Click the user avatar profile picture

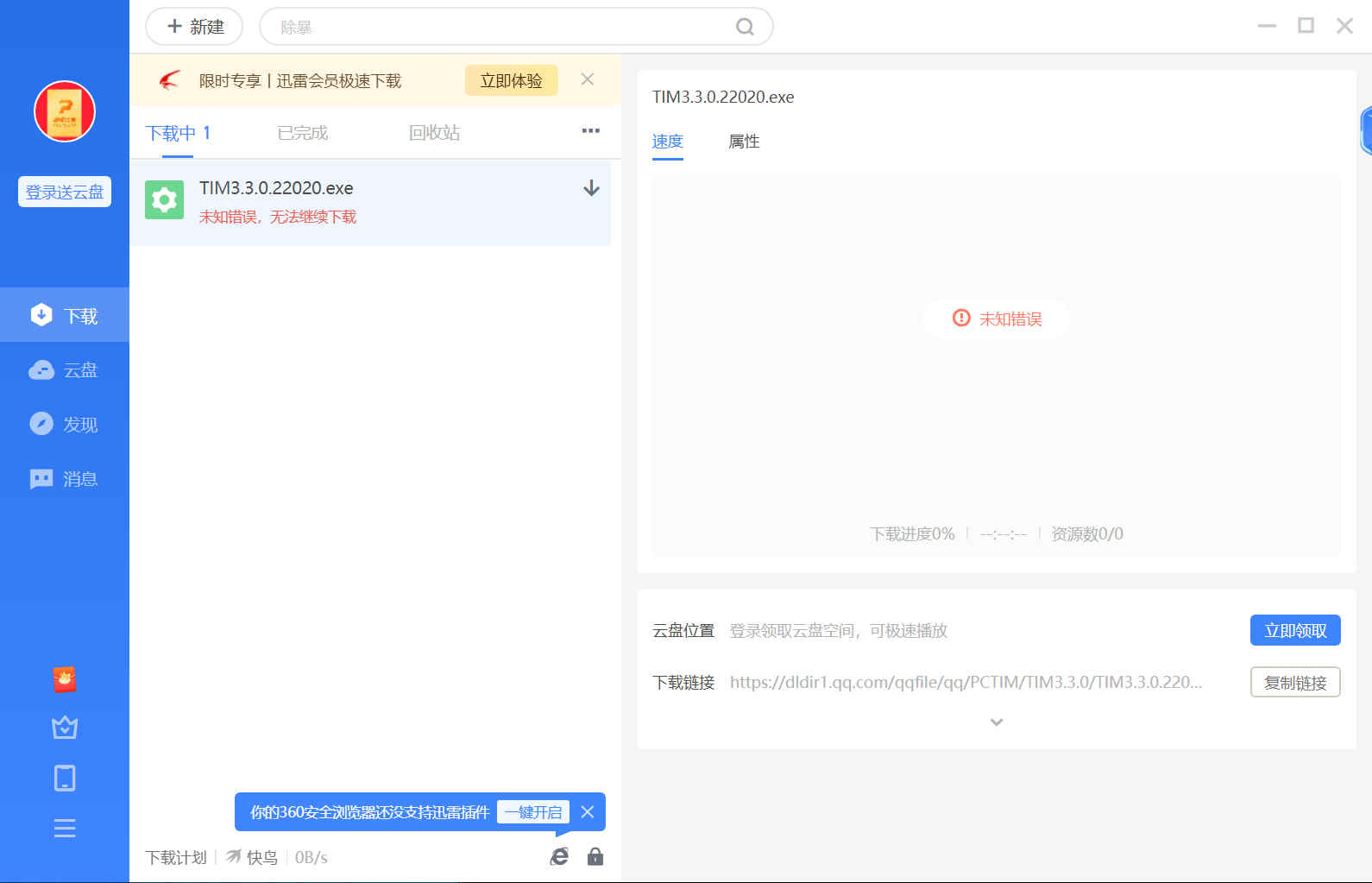coord(65,111)
